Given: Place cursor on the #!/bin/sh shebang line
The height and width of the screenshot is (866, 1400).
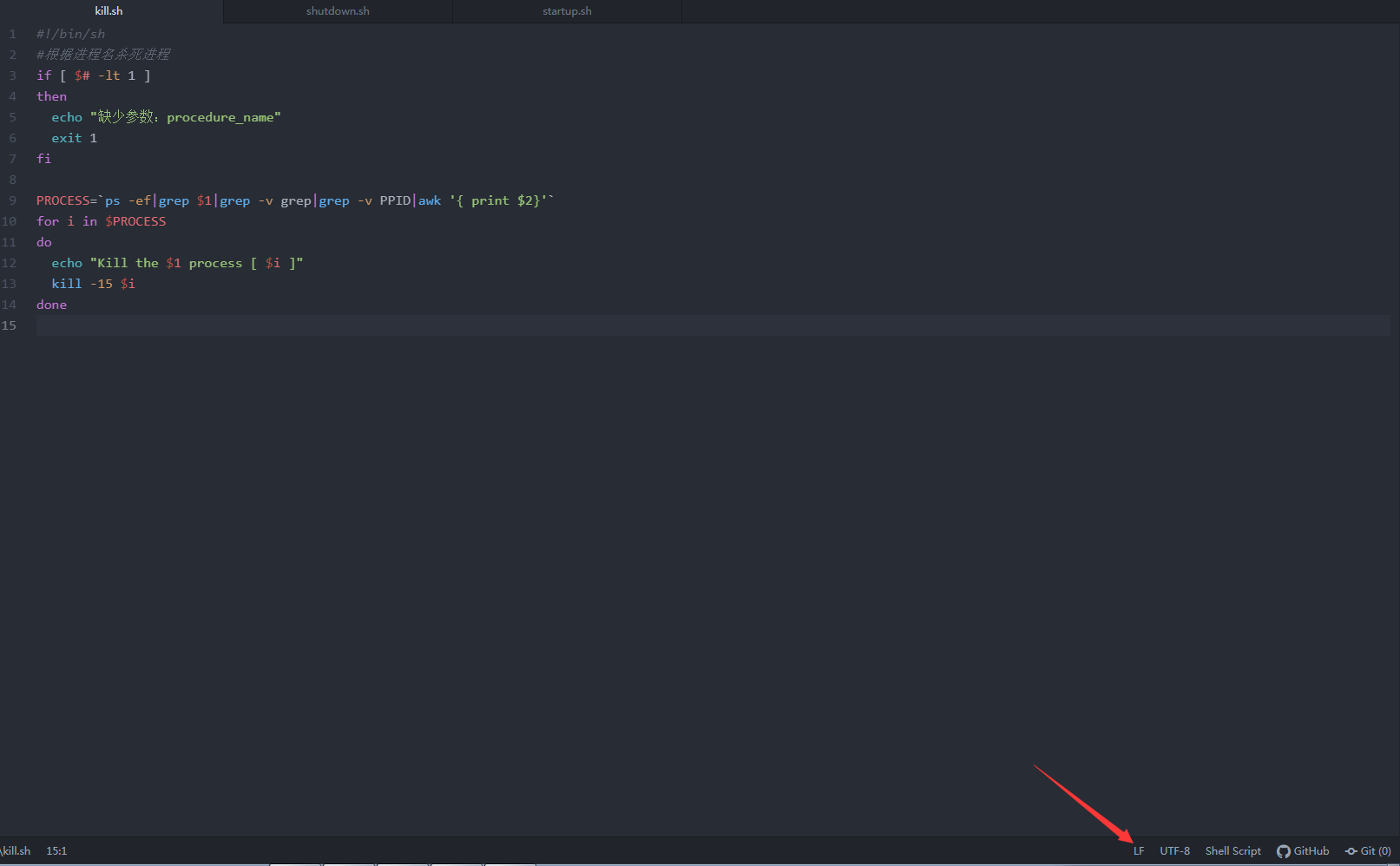Looking at the screenshot, I should 70,34.
